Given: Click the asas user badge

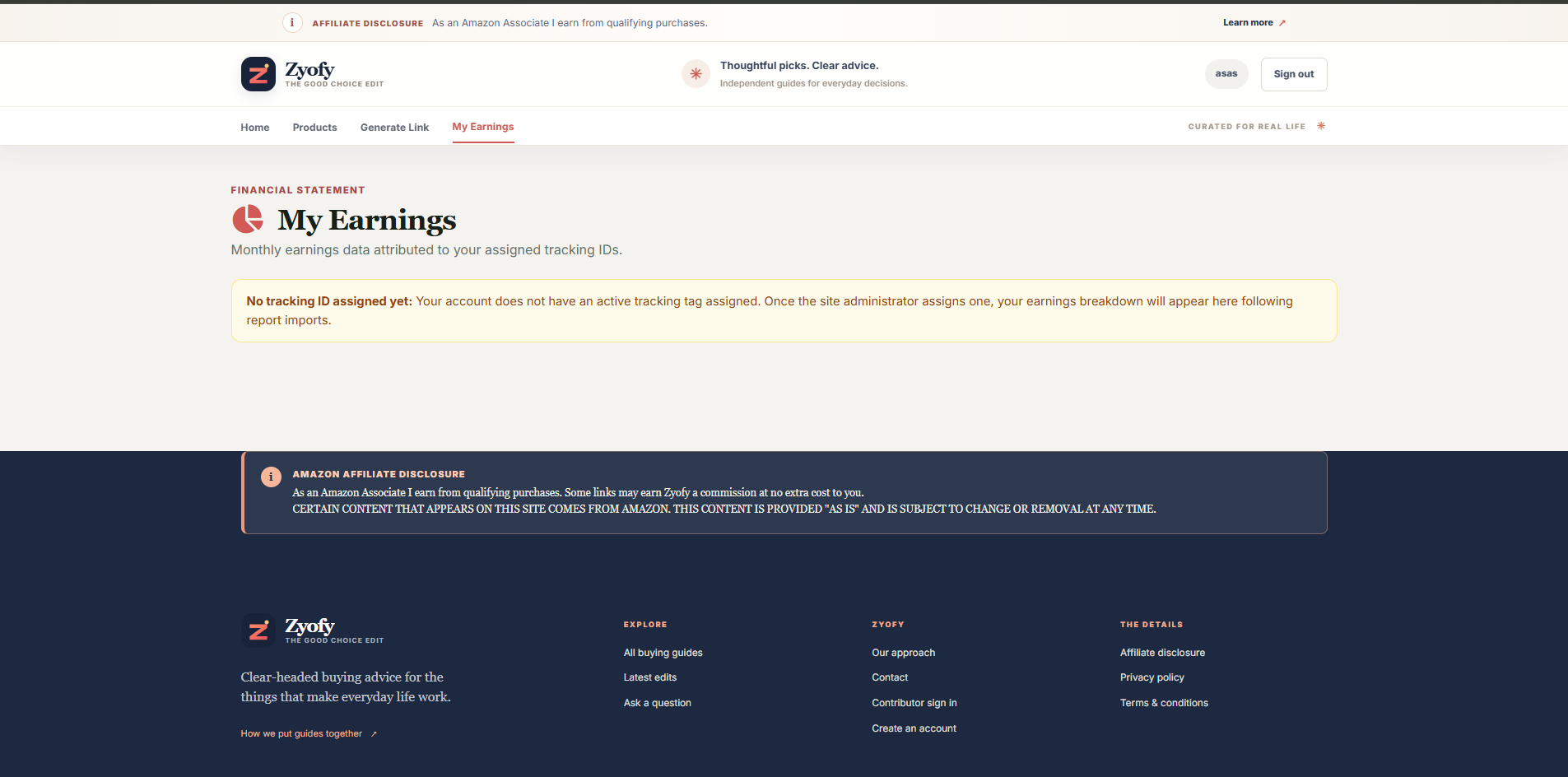Looking at the screenshot, I should (1226, 74).
